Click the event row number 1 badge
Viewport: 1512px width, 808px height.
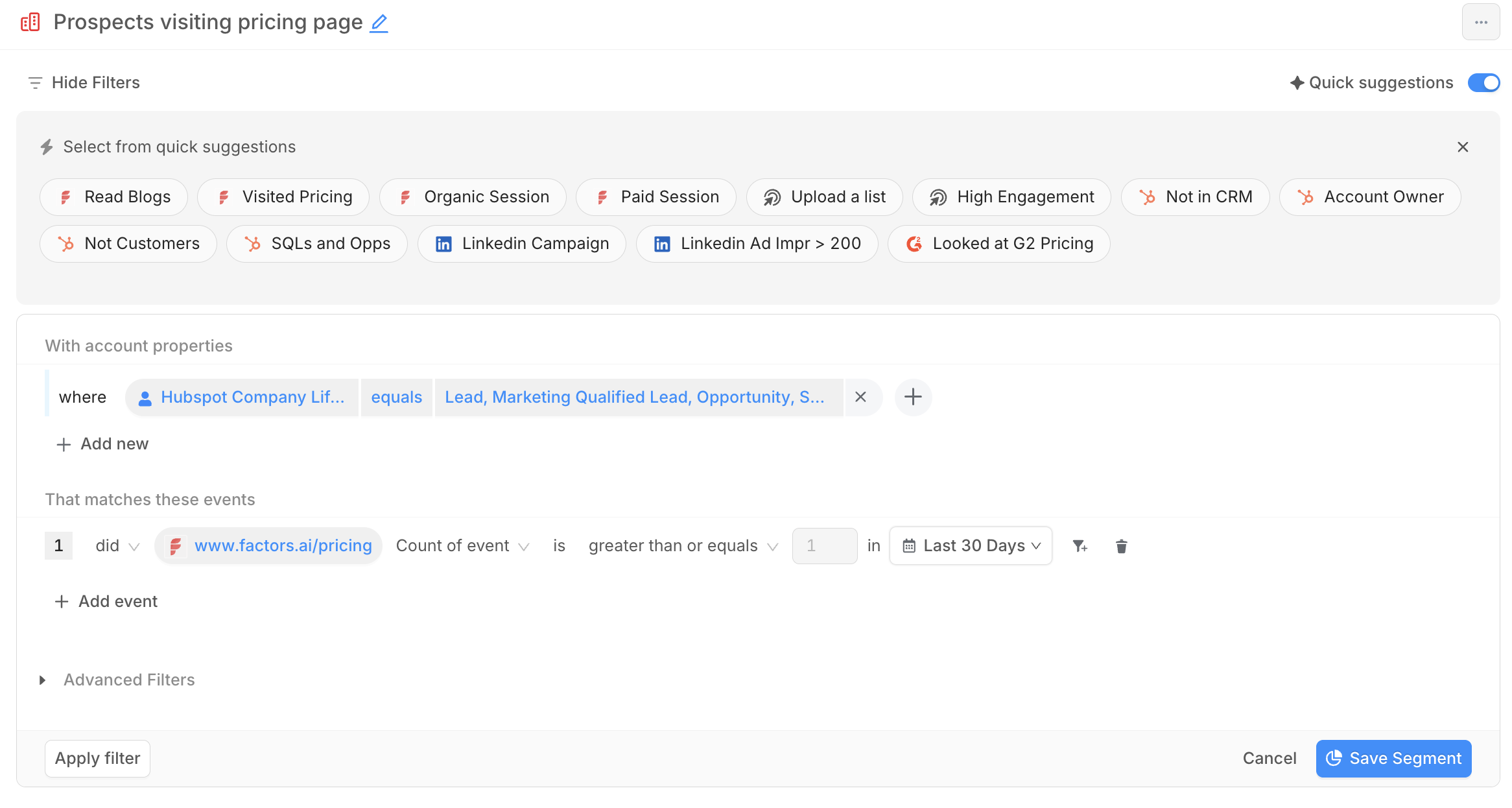click(58, 546)
